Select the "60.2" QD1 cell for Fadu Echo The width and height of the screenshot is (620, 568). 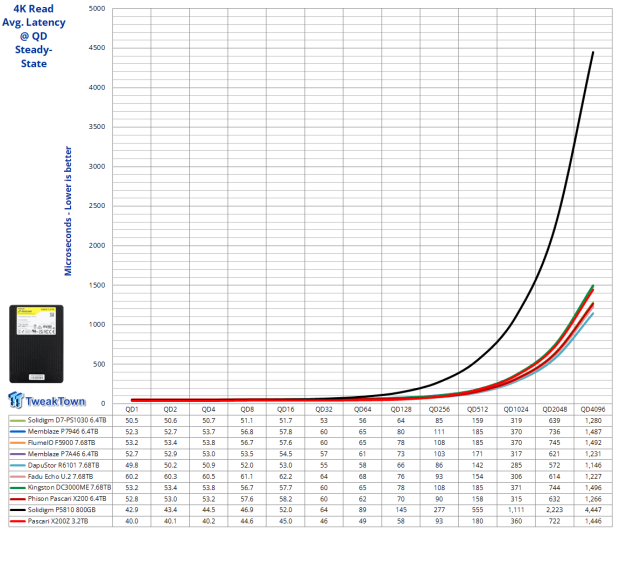pyautogui.click(x=132, y=477)
